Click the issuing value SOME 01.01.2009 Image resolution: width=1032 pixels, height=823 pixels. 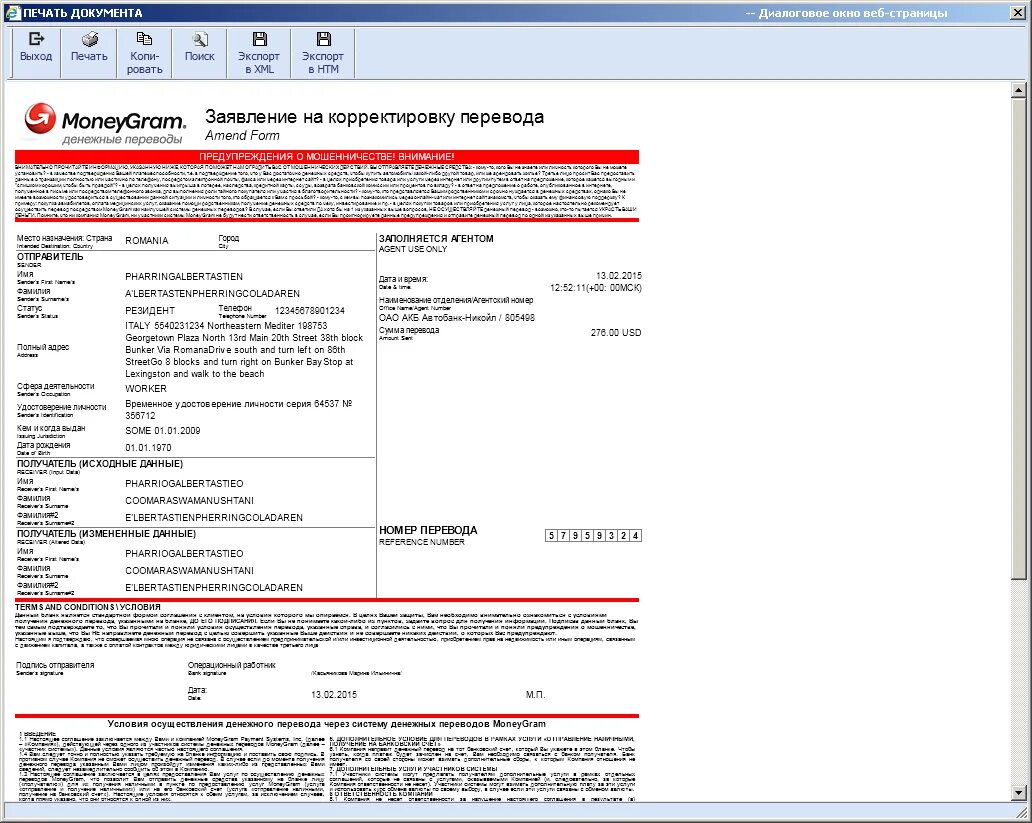(x=163, y=431)
